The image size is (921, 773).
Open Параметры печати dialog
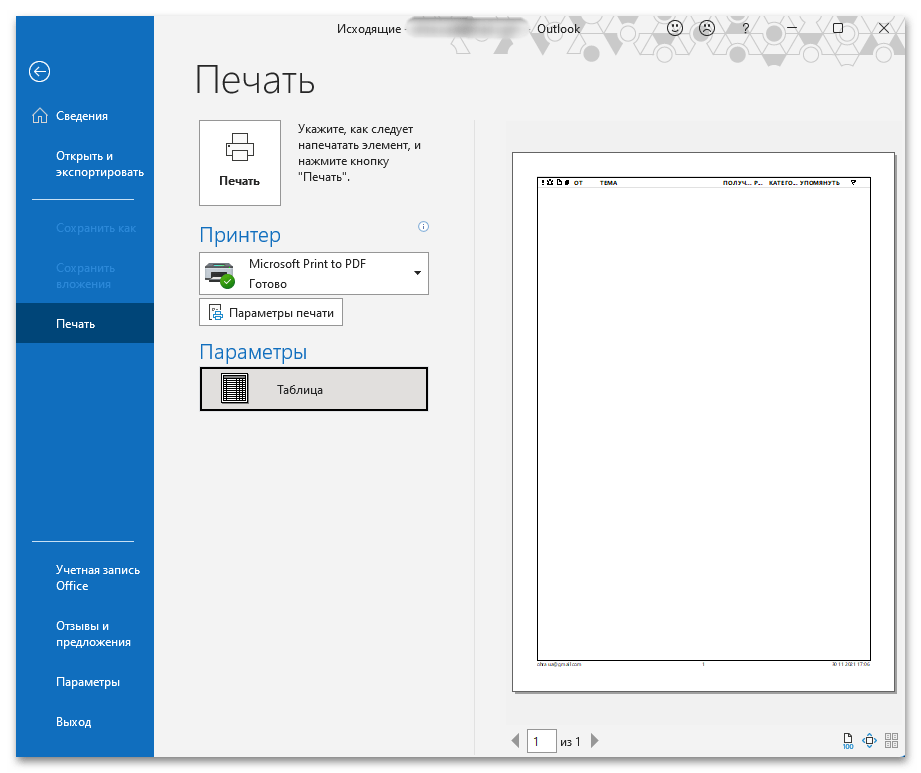click(x=271, y=313)
